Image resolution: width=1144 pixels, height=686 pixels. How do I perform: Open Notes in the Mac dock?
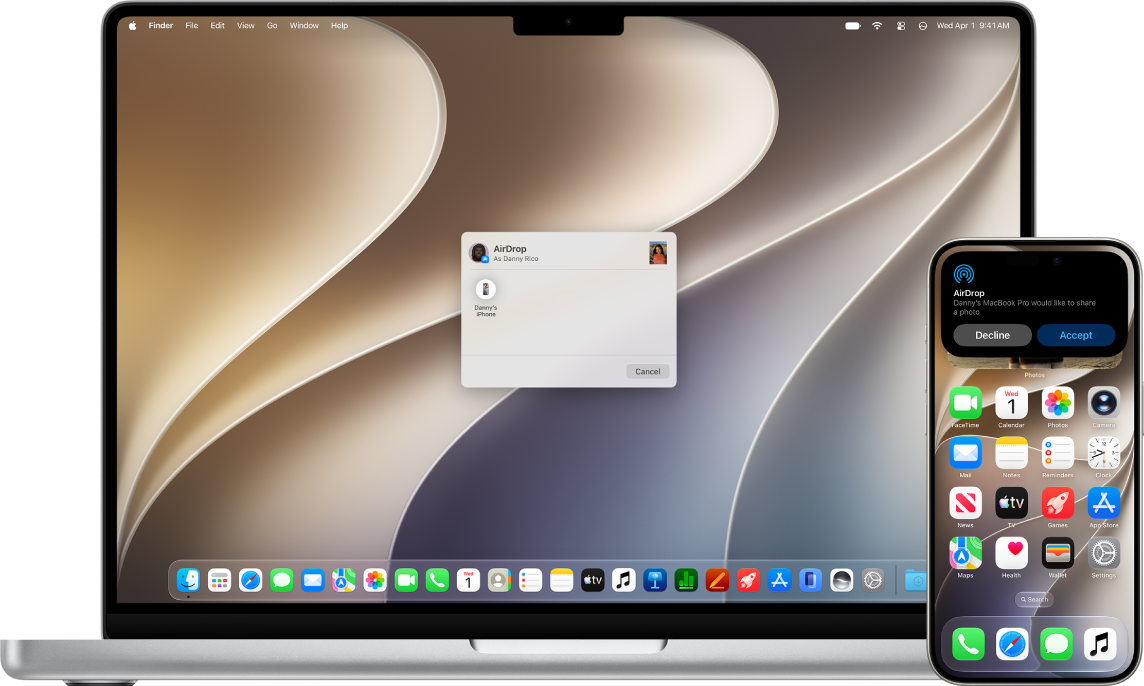pos(562,580)
